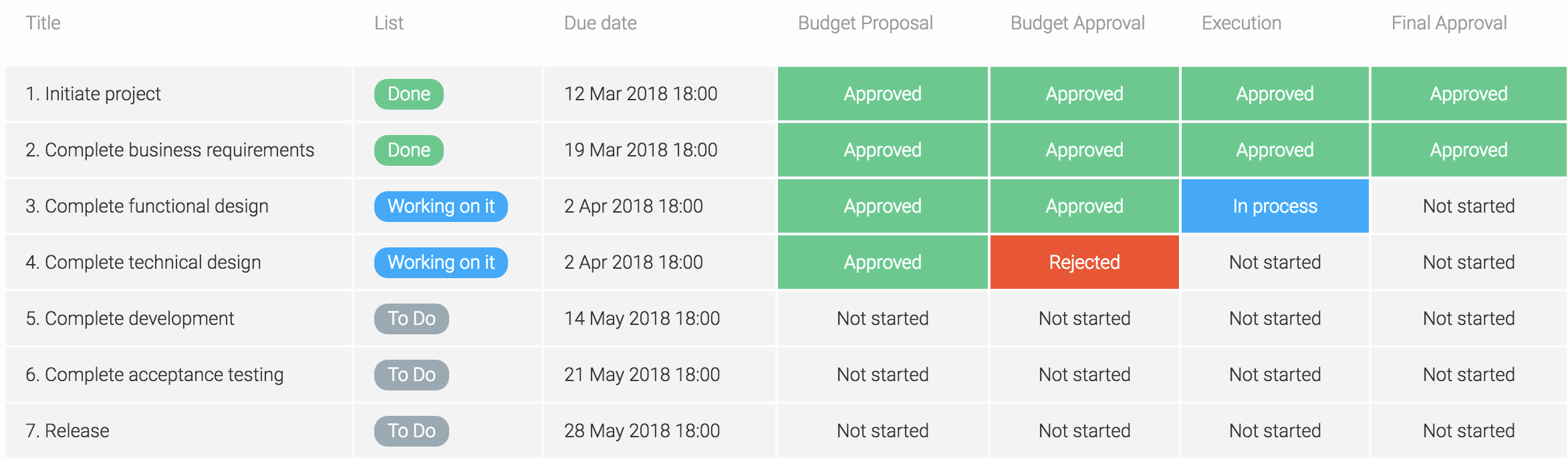The height and width of the screenshot is (460, 1568).
Task: Select the Budget Proposal column header
Action: click(866, 23)
